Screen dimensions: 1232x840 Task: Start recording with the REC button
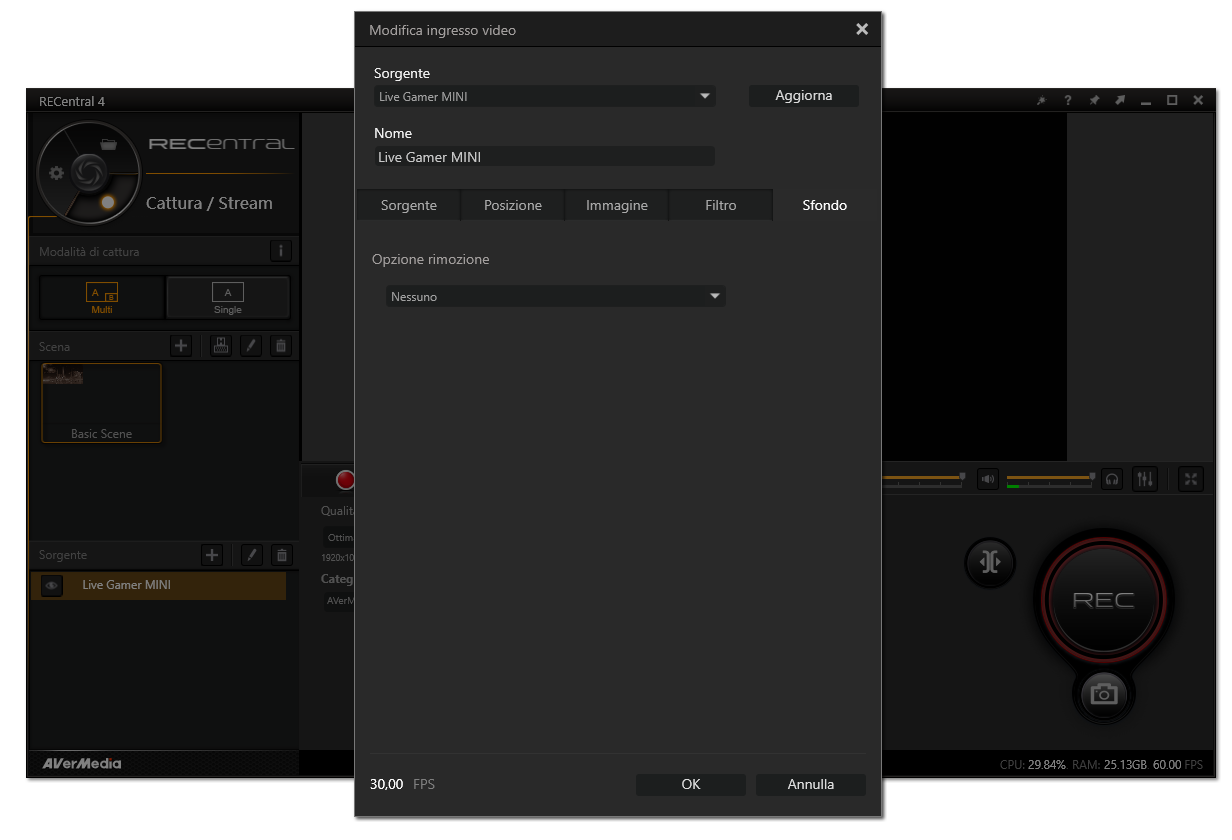pyautogui.click(x=1104, y=600)
